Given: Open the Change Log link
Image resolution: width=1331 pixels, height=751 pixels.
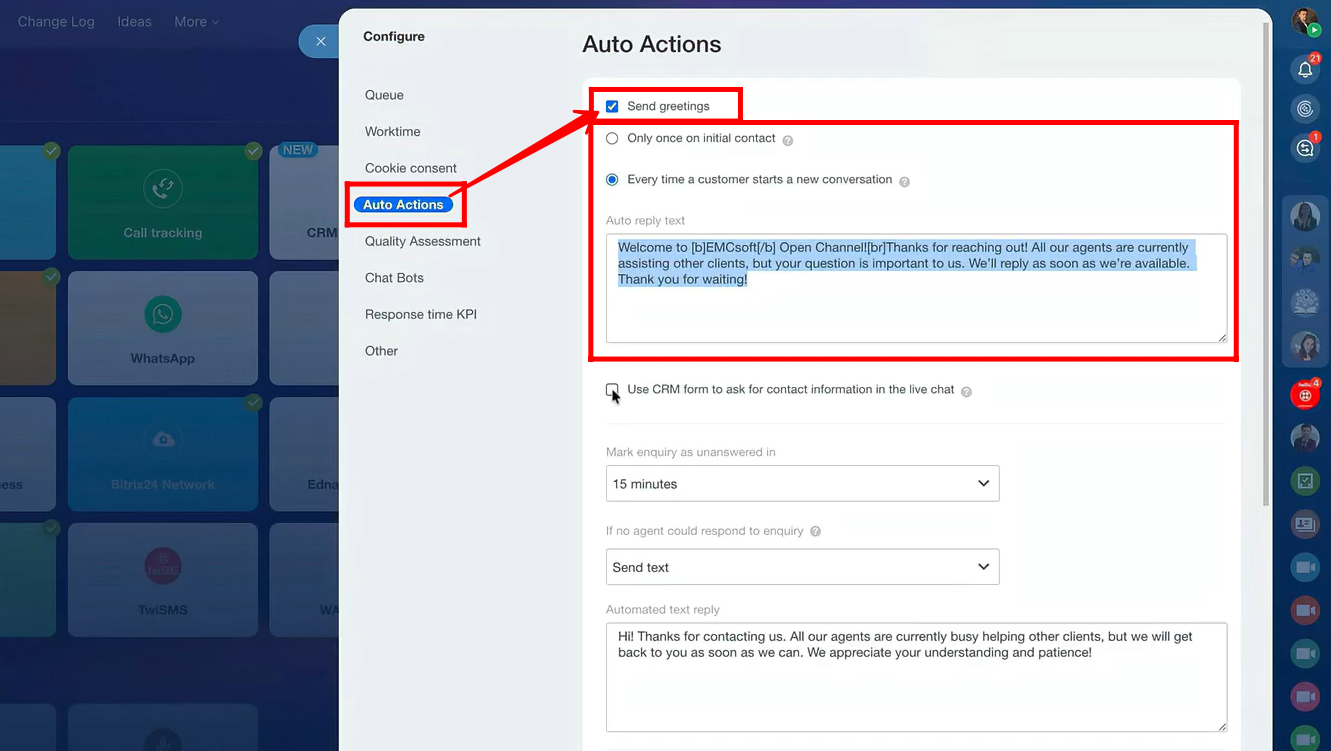Looking at the screenshot, I should (56, 22).
